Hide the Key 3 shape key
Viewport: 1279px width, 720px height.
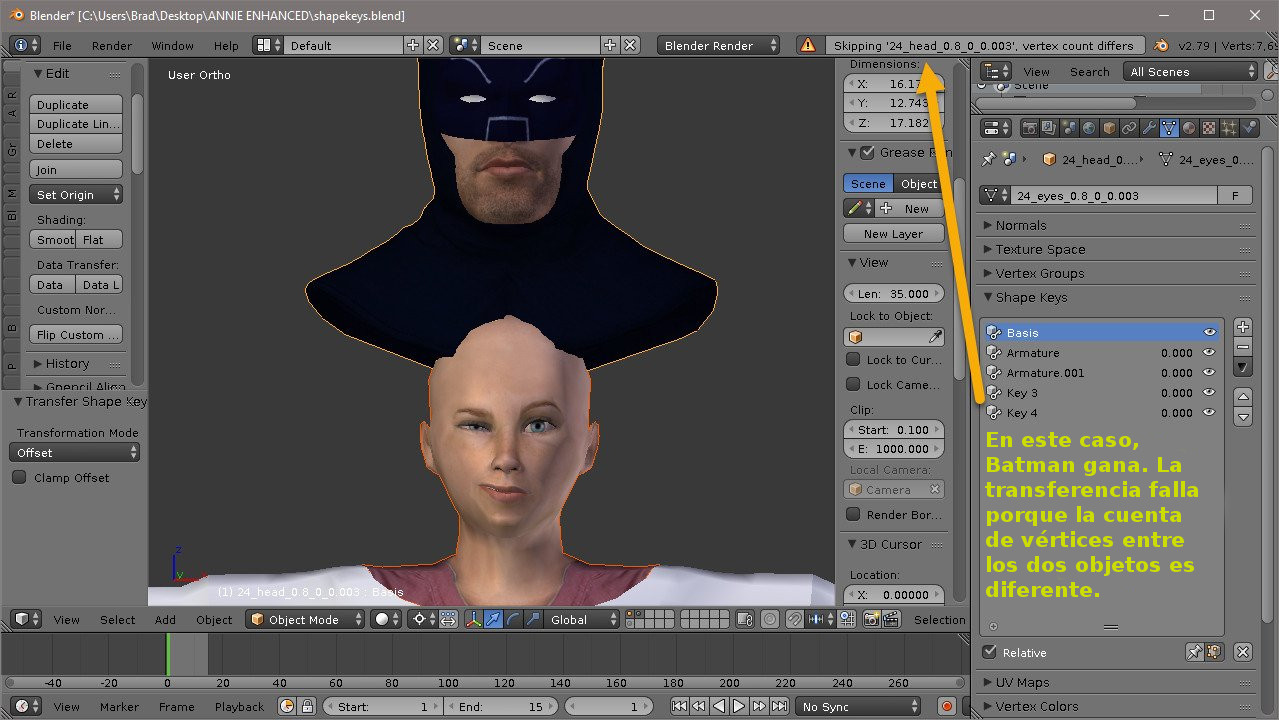pos(1209,393)
